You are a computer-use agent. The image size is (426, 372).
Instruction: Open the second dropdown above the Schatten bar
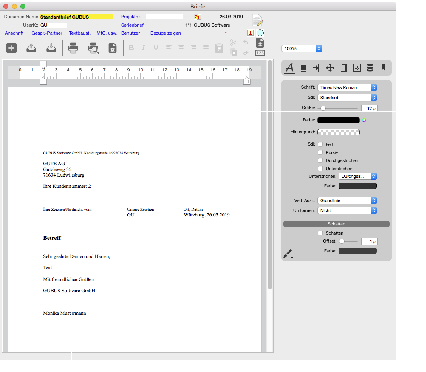click(x=347, y=210)
